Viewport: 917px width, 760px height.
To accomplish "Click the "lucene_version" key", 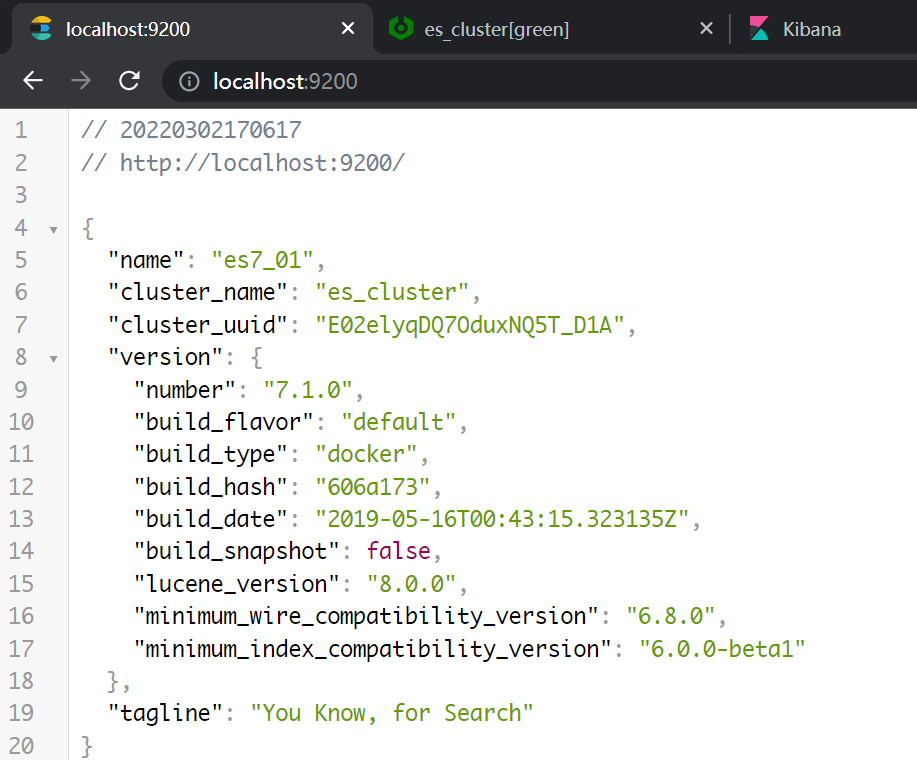I will [x=237, y=583].
